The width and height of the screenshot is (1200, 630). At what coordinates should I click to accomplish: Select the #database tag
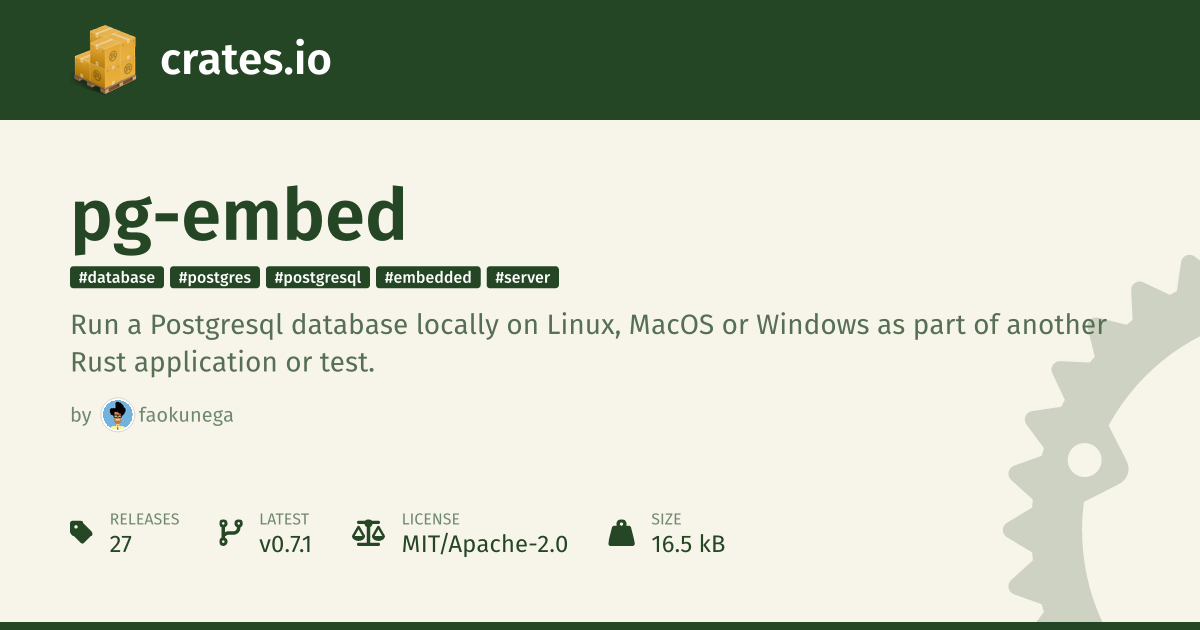117,278
